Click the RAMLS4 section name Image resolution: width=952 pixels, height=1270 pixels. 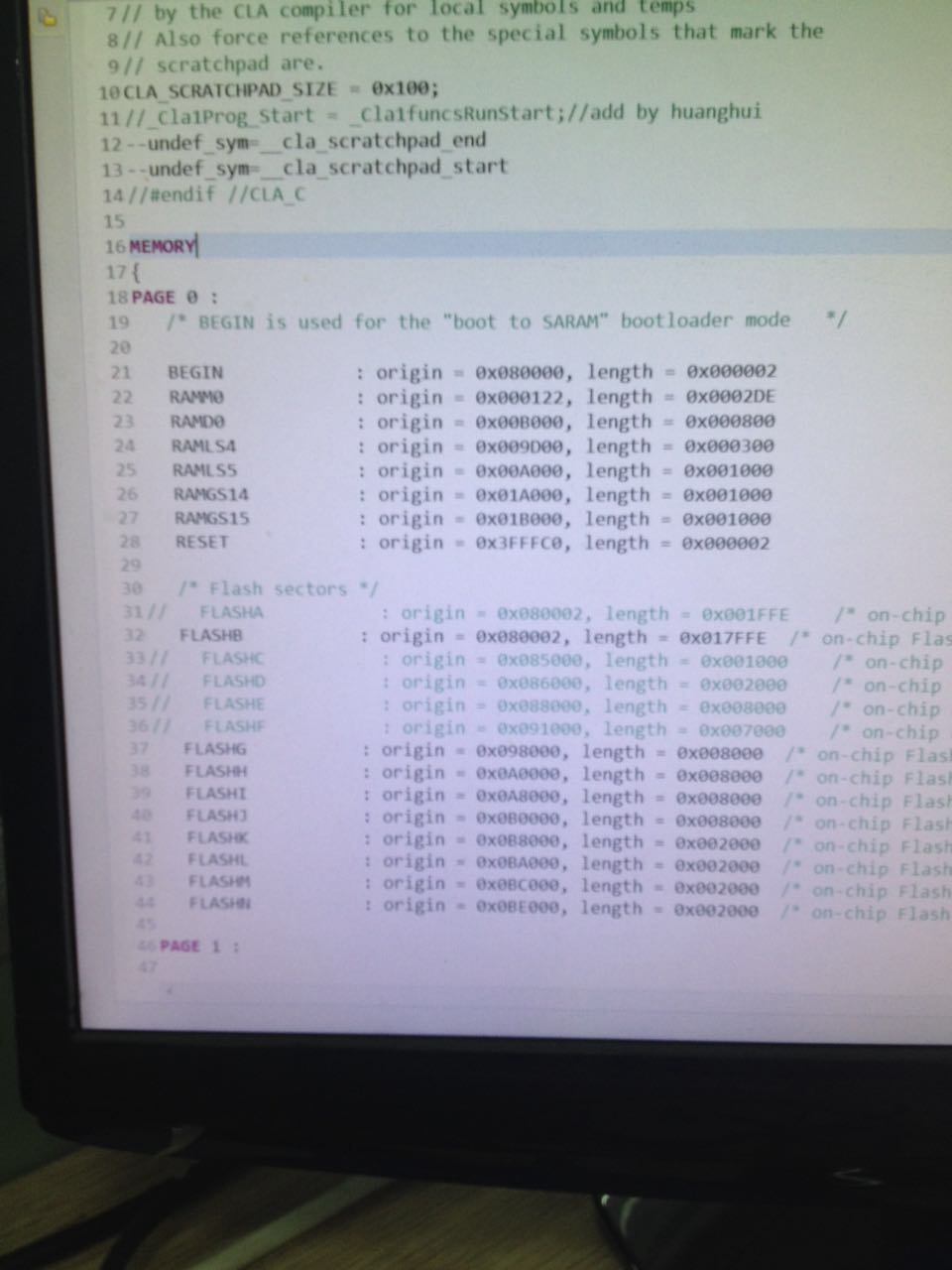[203, 445]
